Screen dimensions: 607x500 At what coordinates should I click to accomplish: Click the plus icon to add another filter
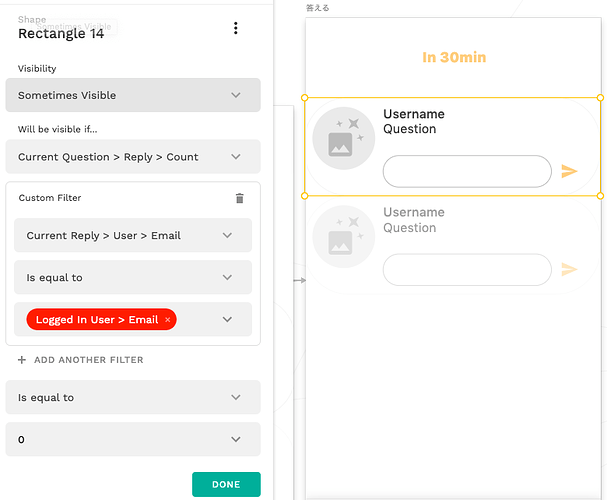pyautogui.click(x=22, y=360)
